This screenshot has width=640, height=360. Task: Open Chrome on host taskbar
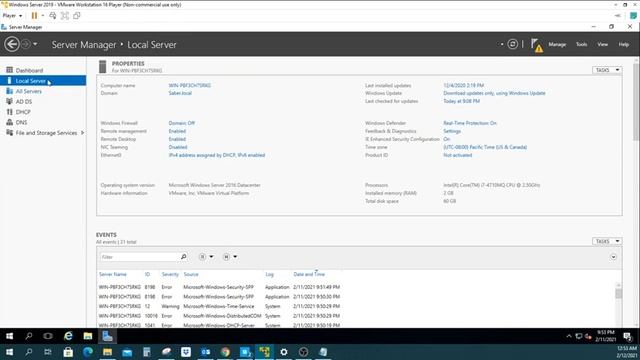tap(225, 352)
